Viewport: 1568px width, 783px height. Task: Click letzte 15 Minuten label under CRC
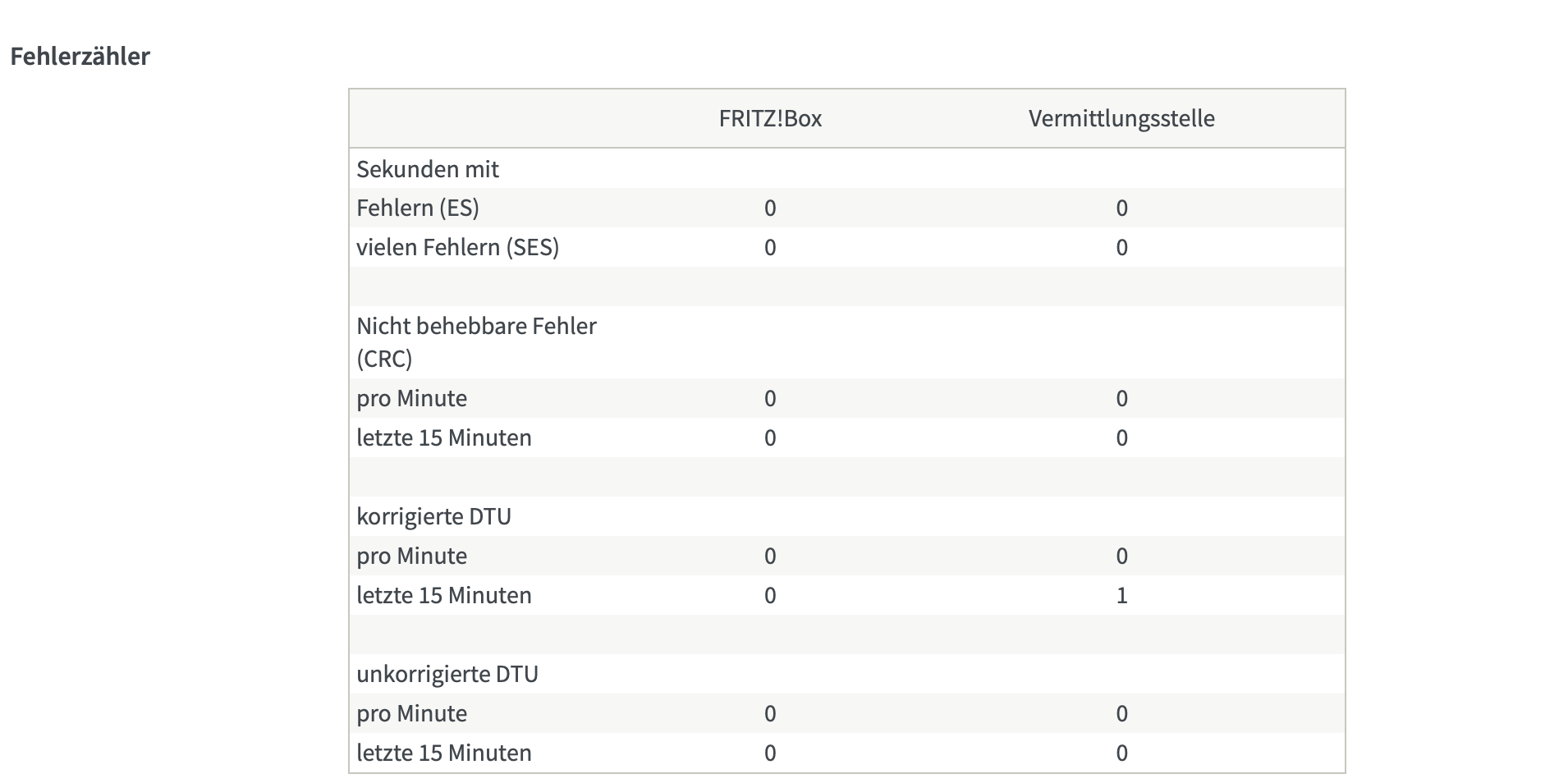[443, 437]
